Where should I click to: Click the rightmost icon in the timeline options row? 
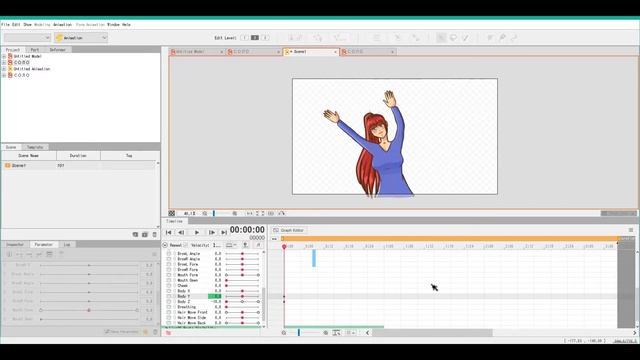(258, 245)
